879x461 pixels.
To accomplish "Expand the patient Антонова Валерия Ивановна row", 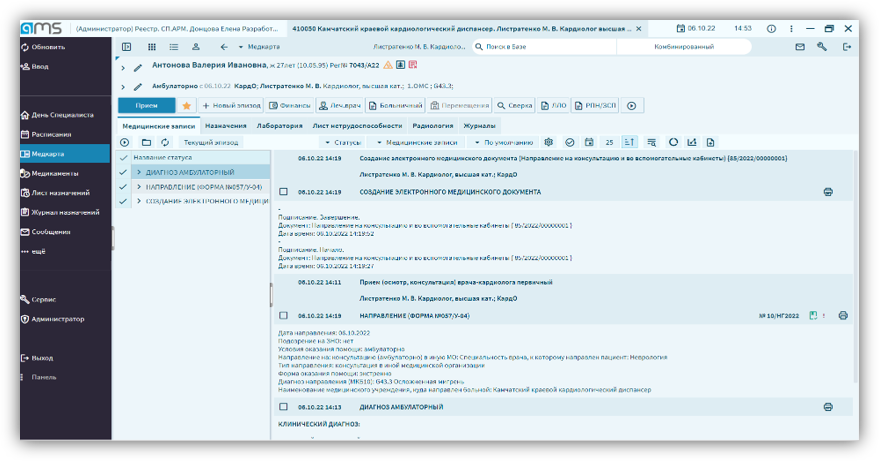I will (x=123, y=68).
